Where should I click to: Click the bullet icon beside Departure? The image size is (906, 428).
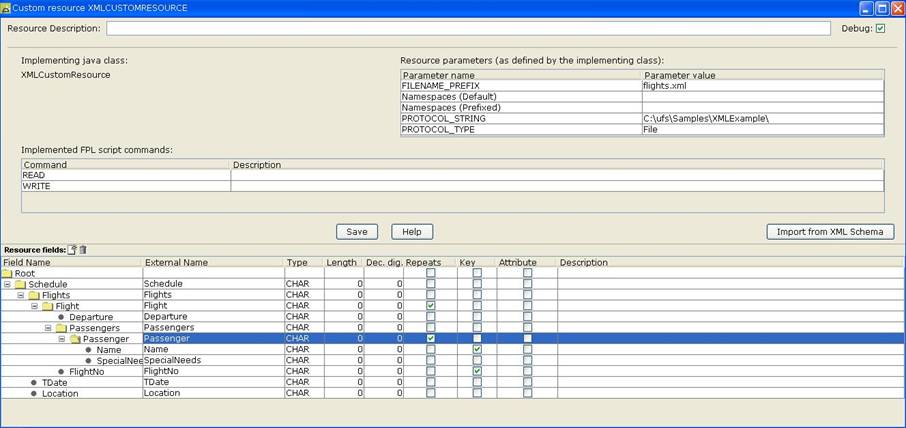coord(61,317)
